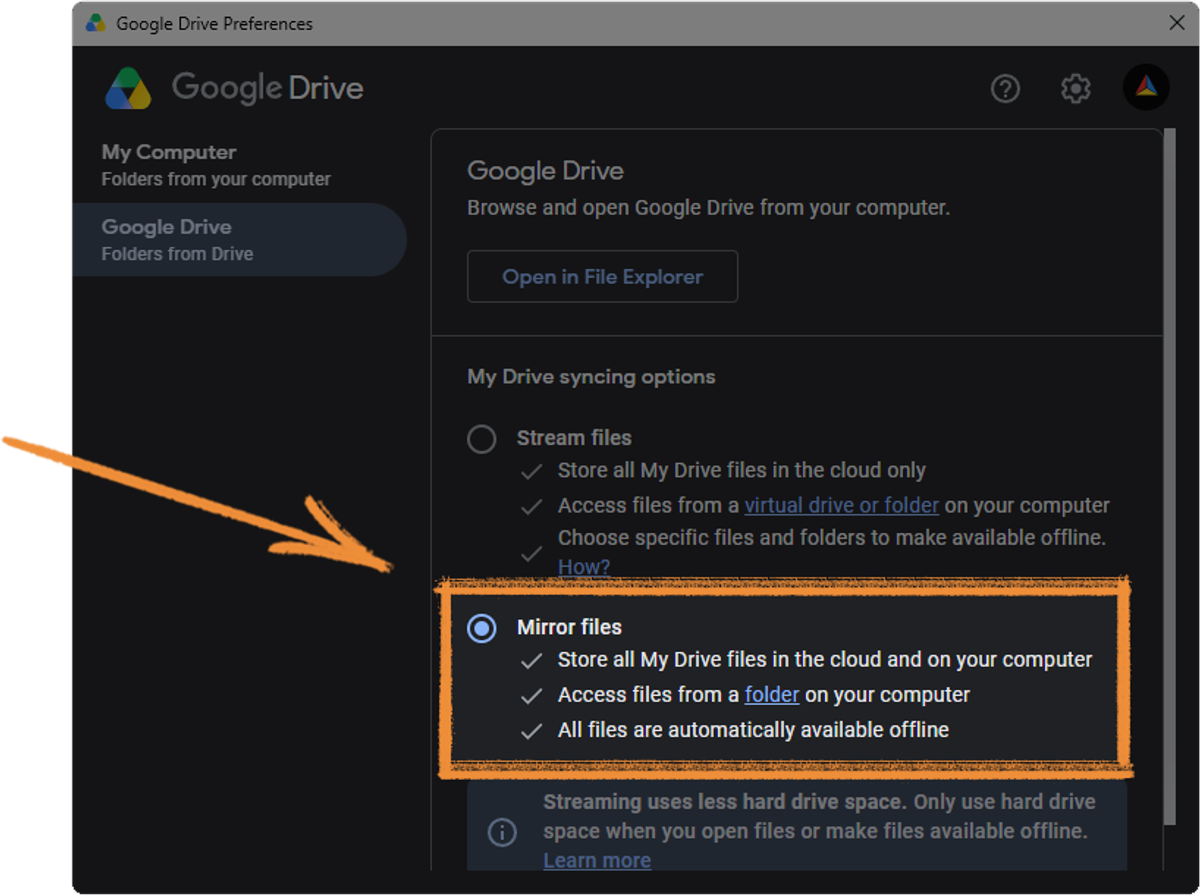
Task: Switch to Google Drive section in sidebar
Action: pyautogui.click(x=239, y=240)
